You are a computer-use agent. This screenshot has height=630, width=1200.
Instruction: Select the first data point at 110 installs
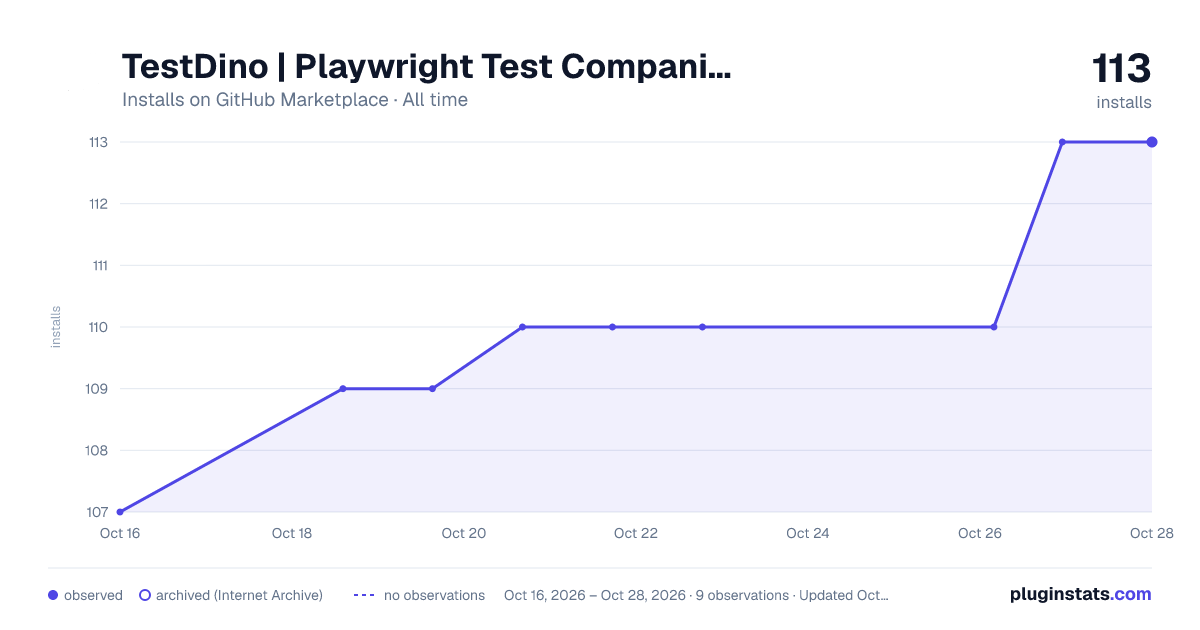(x=522, y=327)
